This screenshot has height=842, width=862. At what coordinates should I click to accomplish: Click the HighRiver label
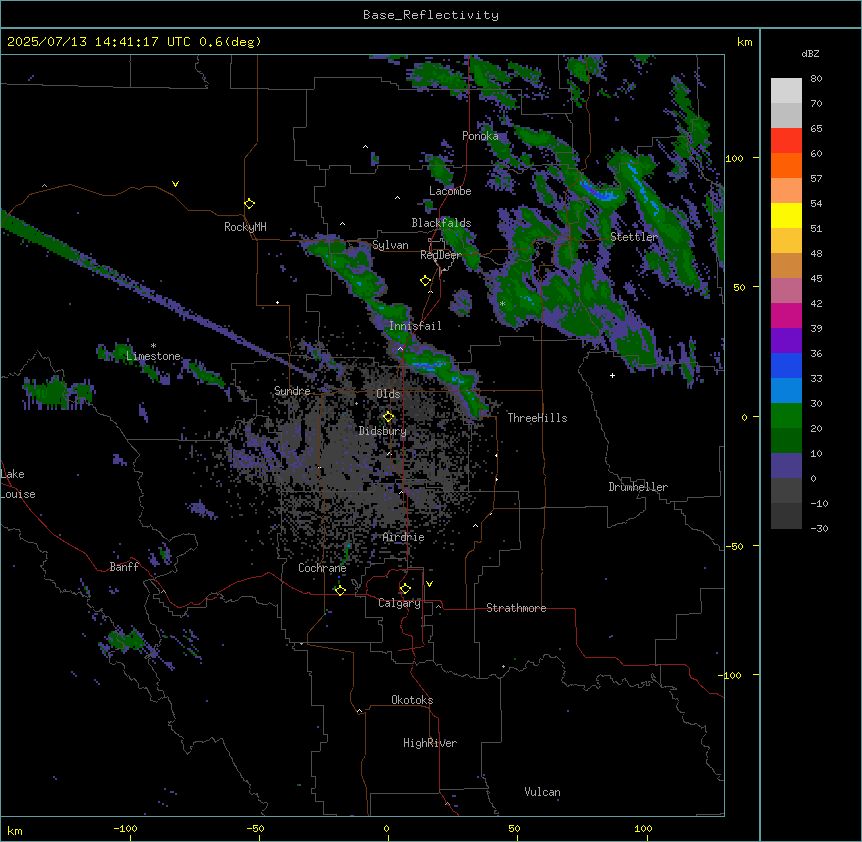(x=430, y=743)
